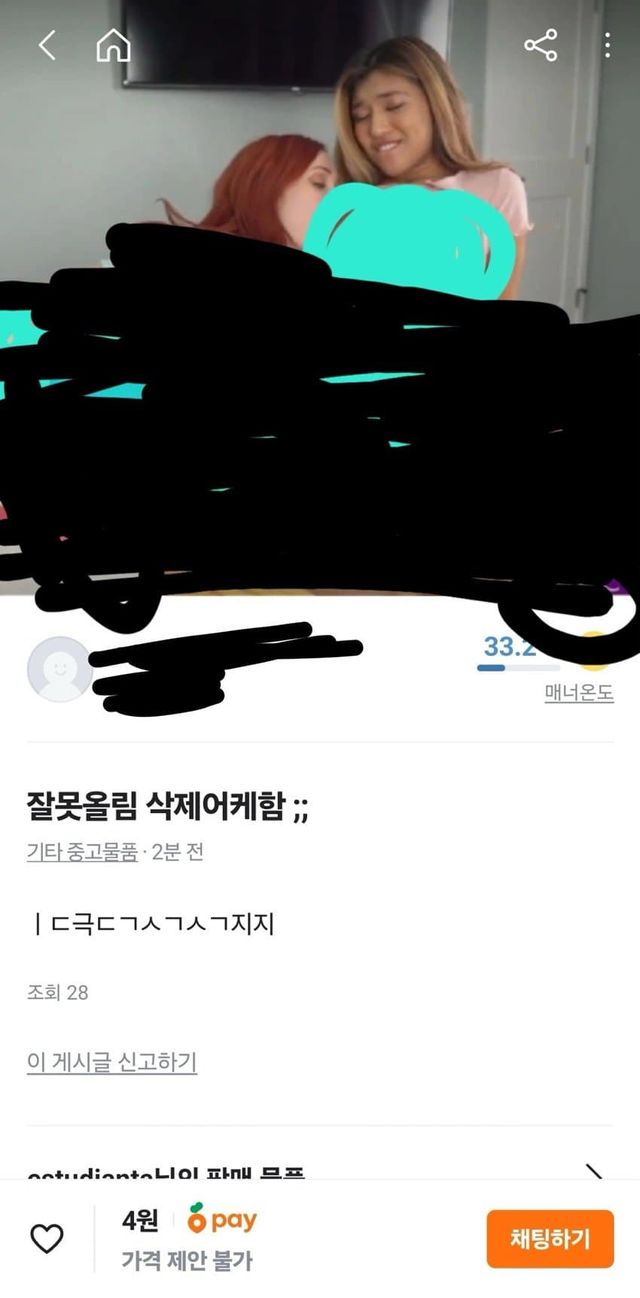
Task: Open the three-dot more options menu
Action: pos(607,45)
